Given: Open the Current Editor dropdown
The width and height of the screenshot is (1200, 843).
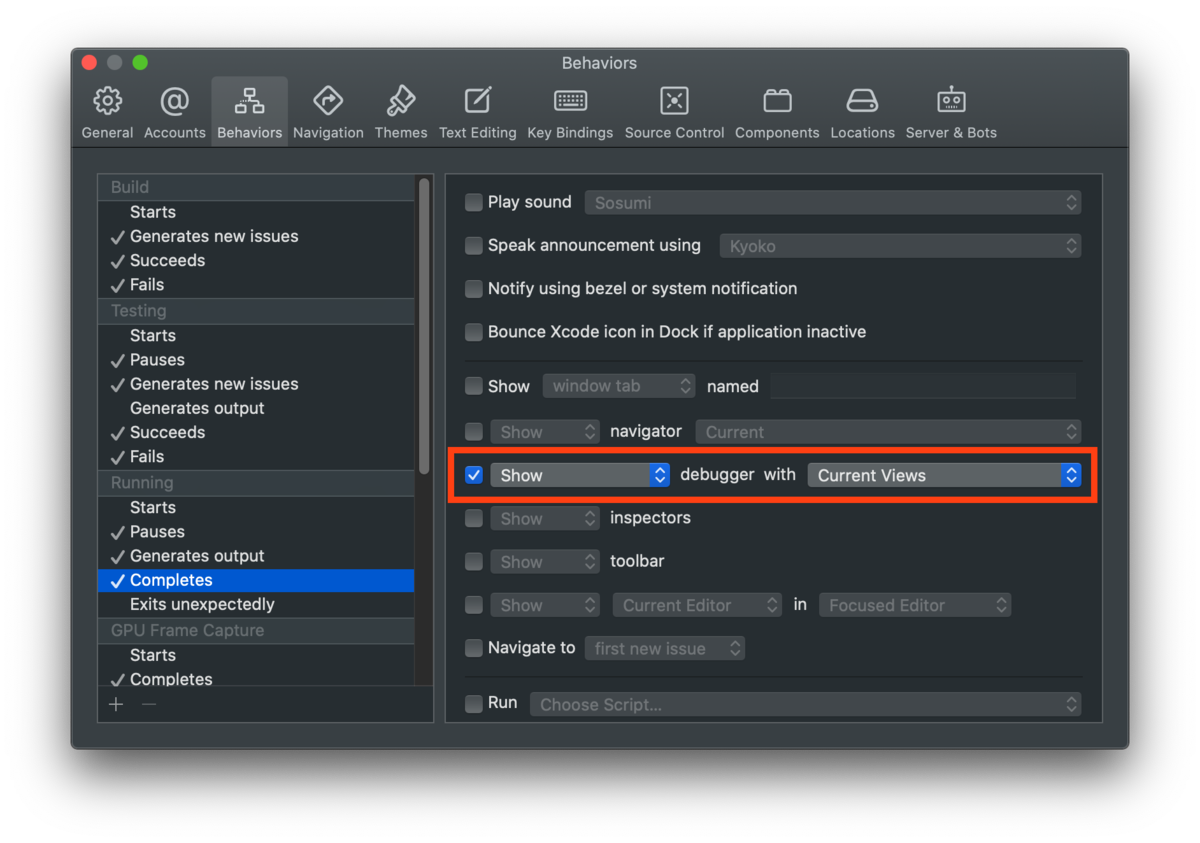Looking at the screenshot, I should [697, 605].
